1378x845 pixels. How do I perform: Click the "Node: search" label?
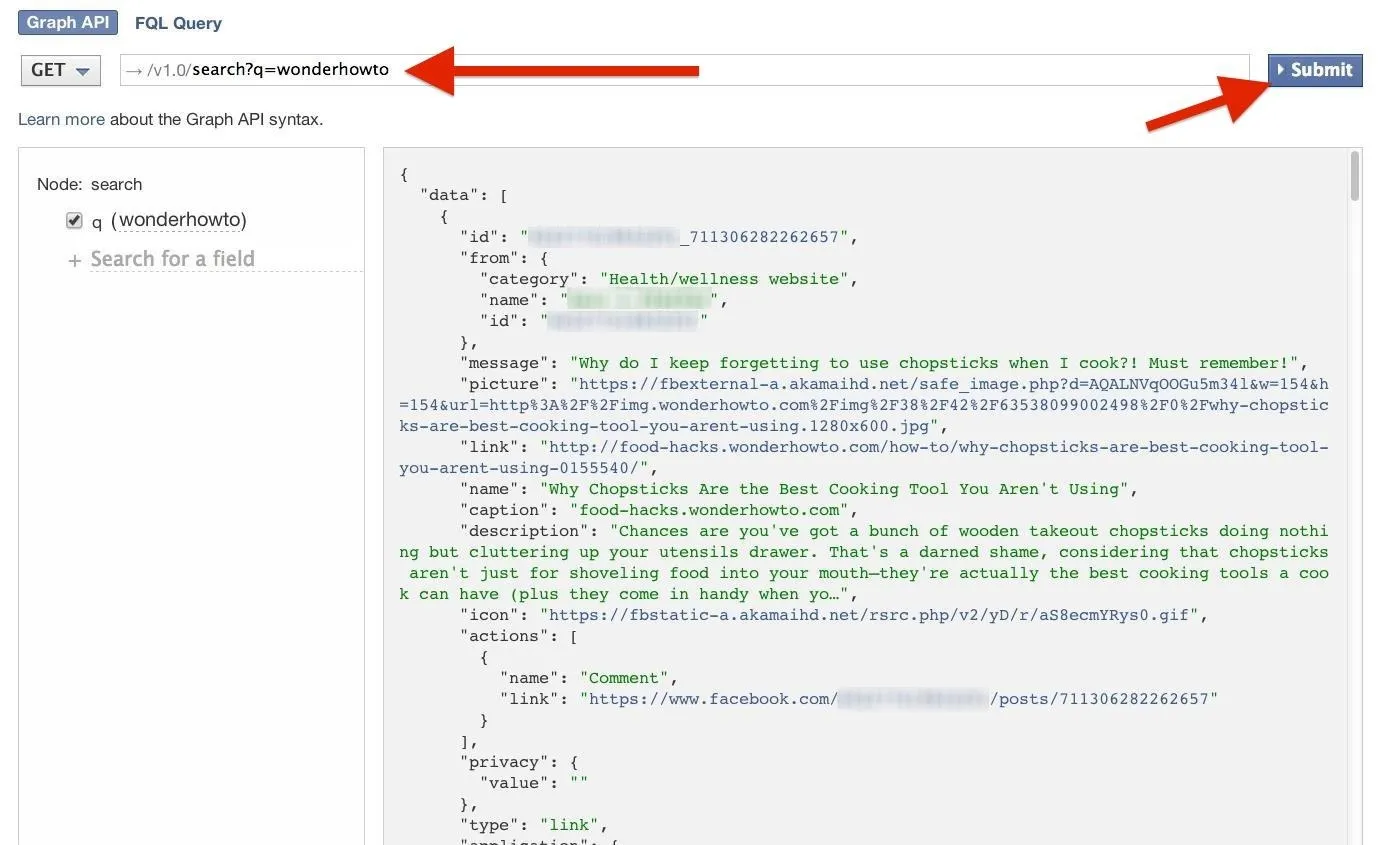point(90,184)
